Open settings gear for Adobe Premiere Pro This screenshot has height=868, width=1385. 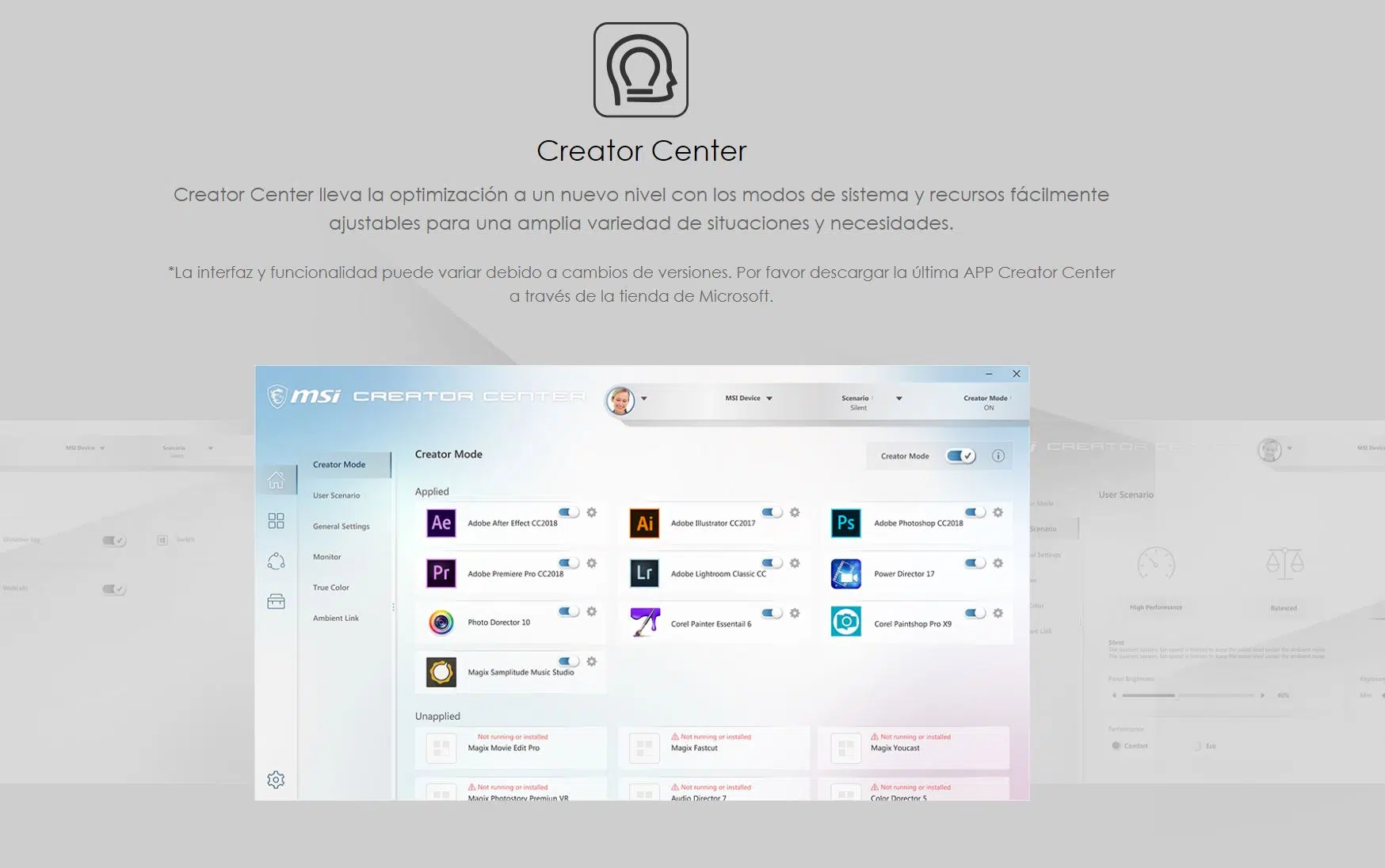592,563
